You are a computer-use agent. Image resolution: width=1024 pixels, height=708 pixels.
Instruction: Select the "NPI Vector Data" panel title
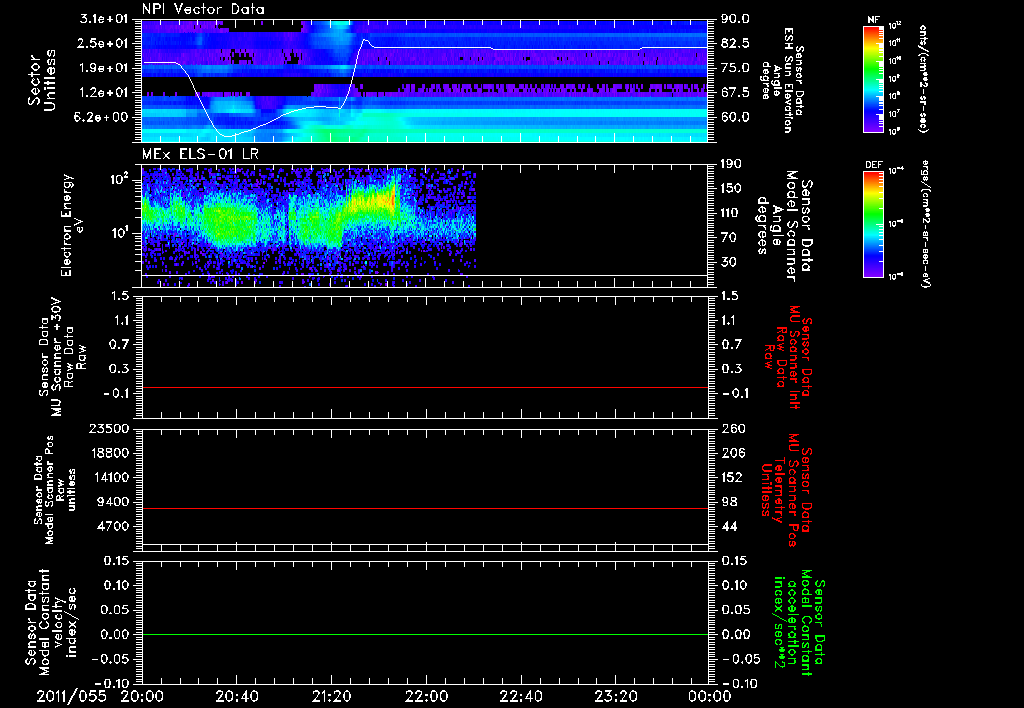203,9
